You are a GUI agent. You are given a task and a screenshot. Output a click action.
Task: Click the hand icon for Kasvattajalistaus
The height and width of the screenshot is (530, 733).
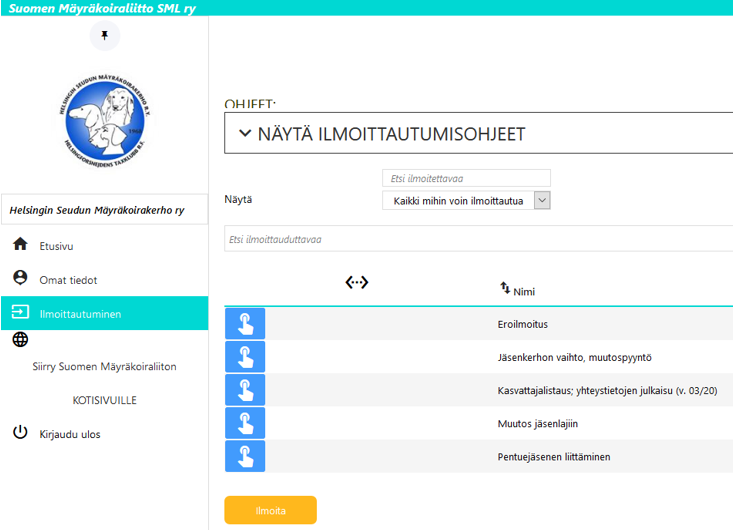[x=245, y=390]
